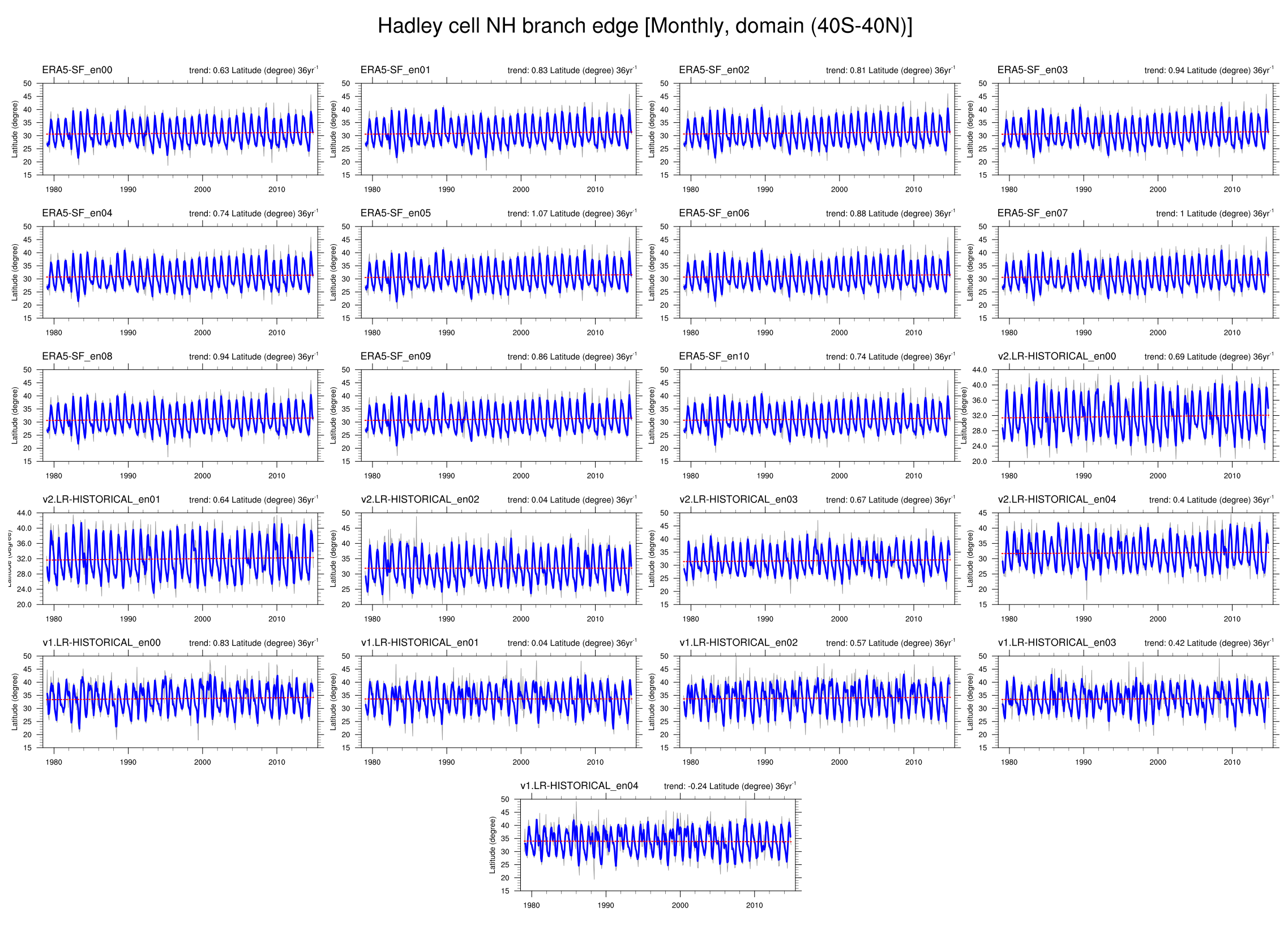Select the ERA5-SF_en00 panel title
Screen dimensions: 1288x925
77,70
